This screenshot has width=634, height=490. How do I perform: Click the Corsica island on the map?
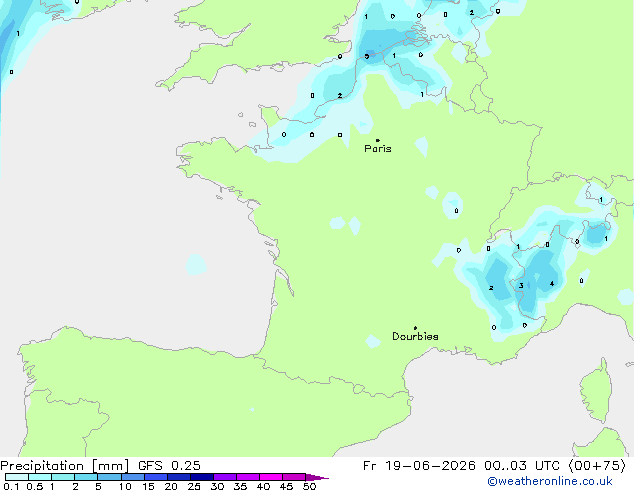[597, 393]
